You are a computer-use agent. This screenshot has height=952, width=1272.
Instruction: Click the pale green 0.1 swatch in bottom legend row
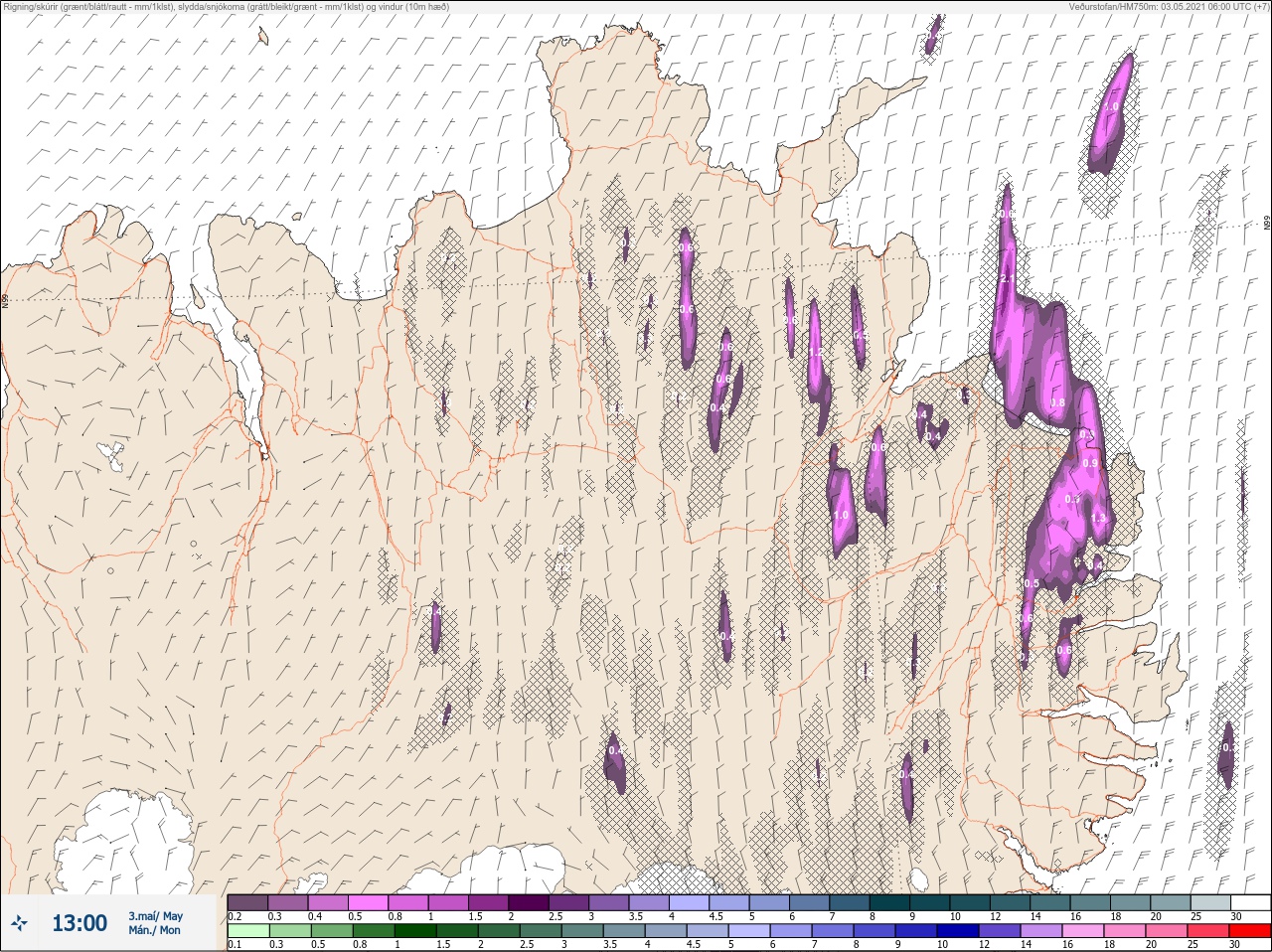coord(247,931)
